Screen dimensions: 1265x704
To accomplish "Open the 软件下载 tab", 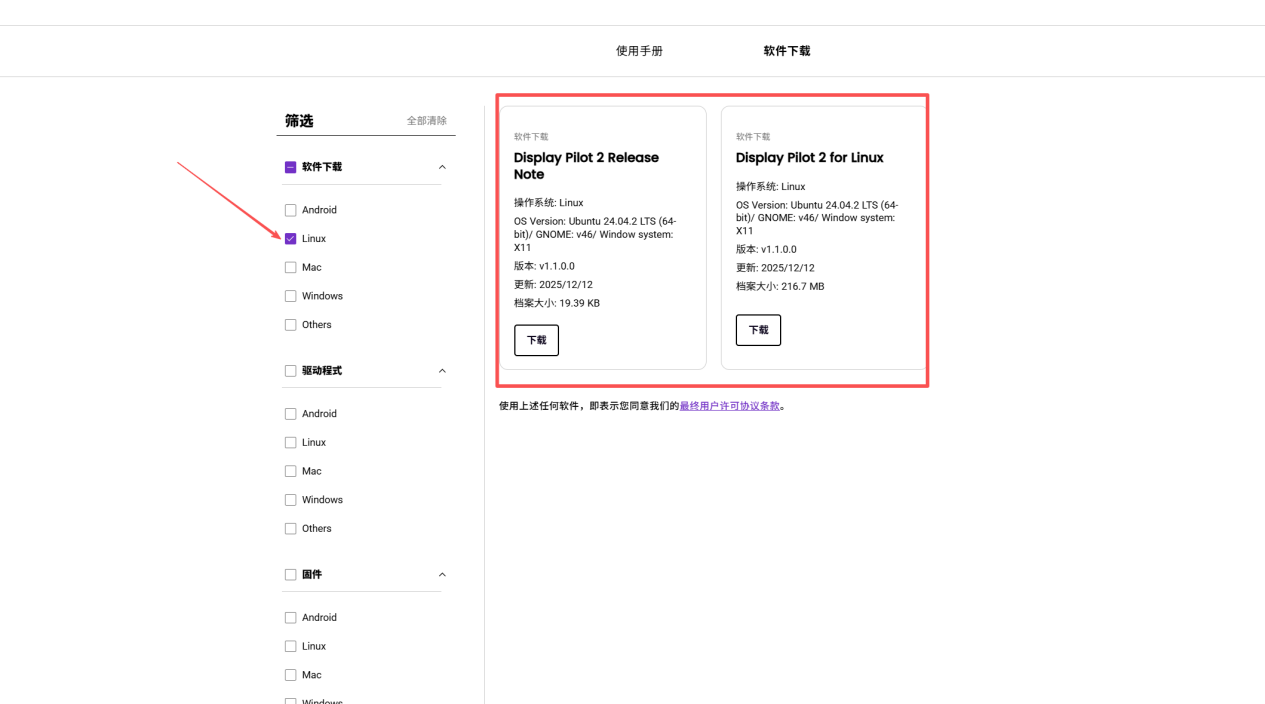I will click(x=787, y=51).
